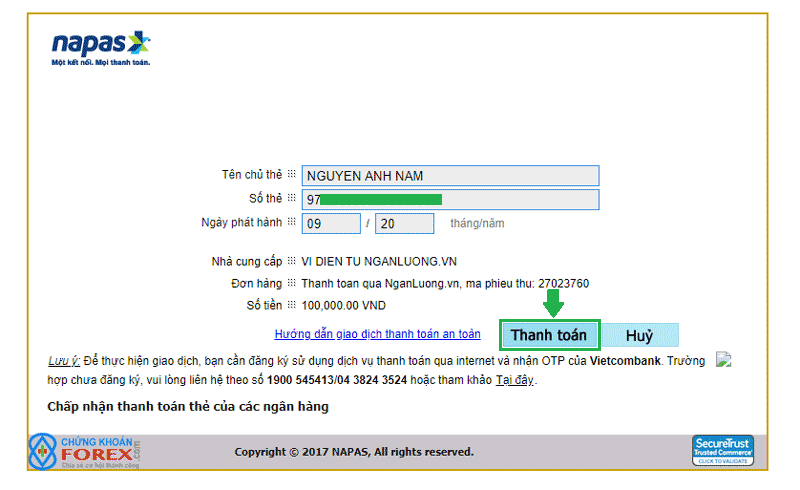The image size is (800, 490).
Task: Click the order text with ma phieu thu 27023760
Action: [445, 284]
